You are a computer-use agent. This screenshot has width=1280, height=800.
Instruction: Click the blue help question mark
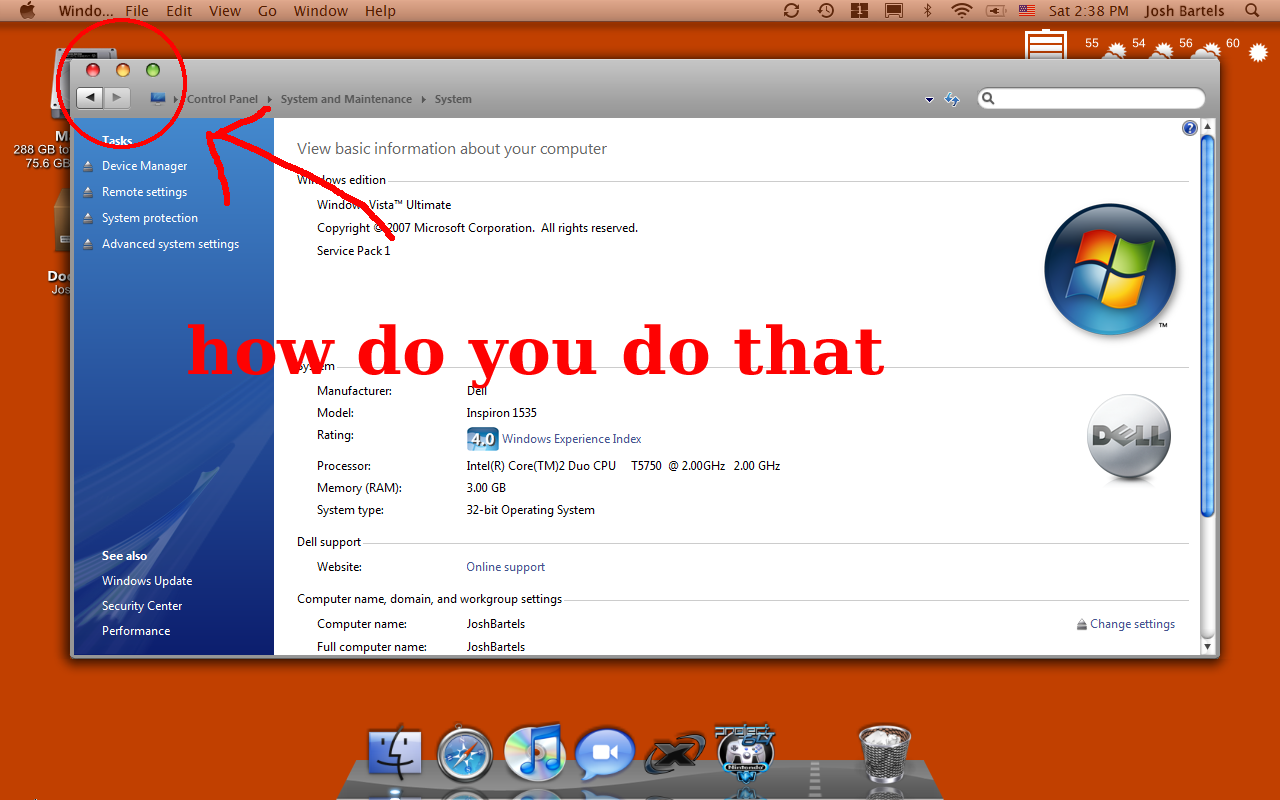(x=1189, y=128)
